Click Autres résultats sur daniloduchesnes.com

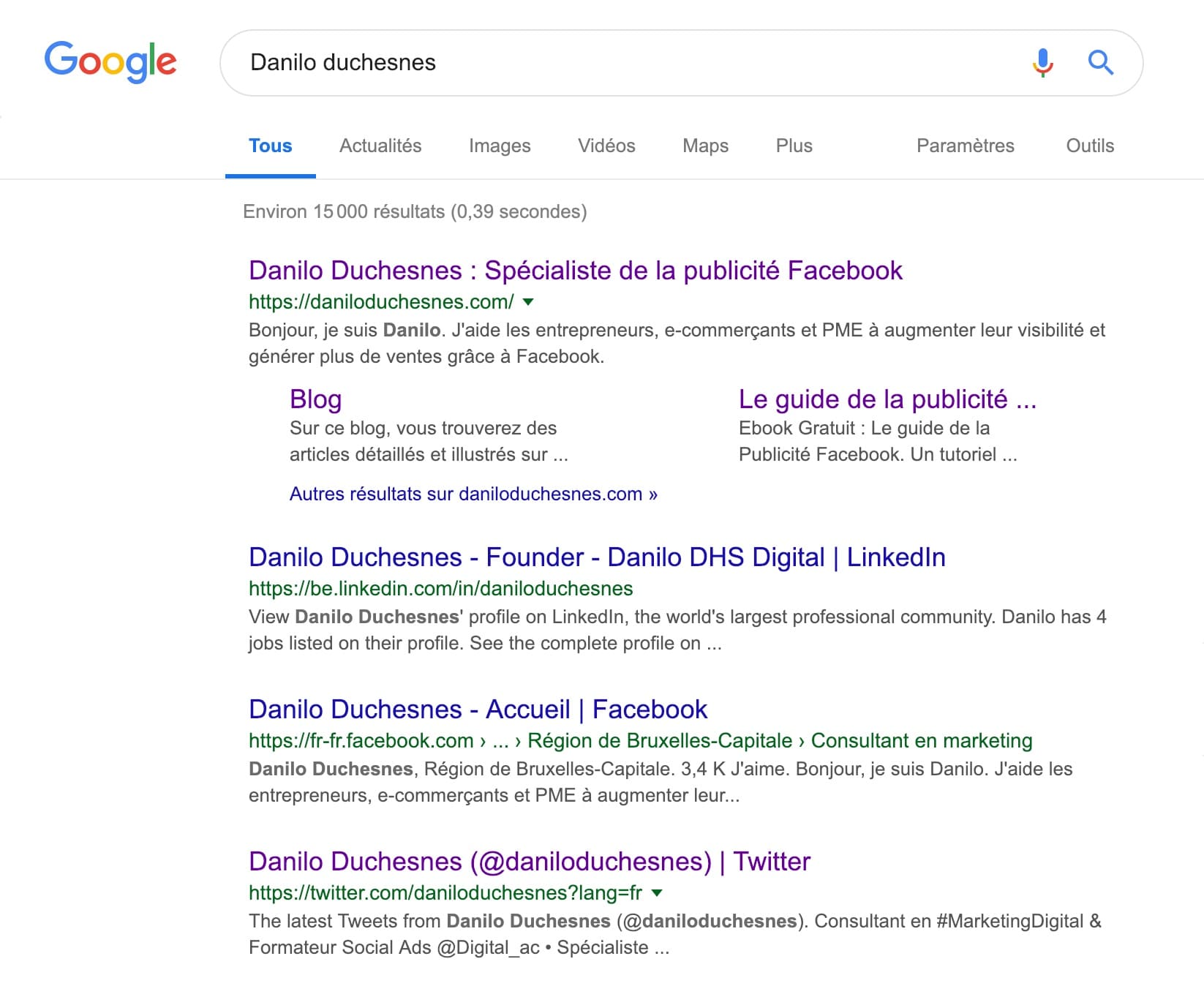(473, 494)
